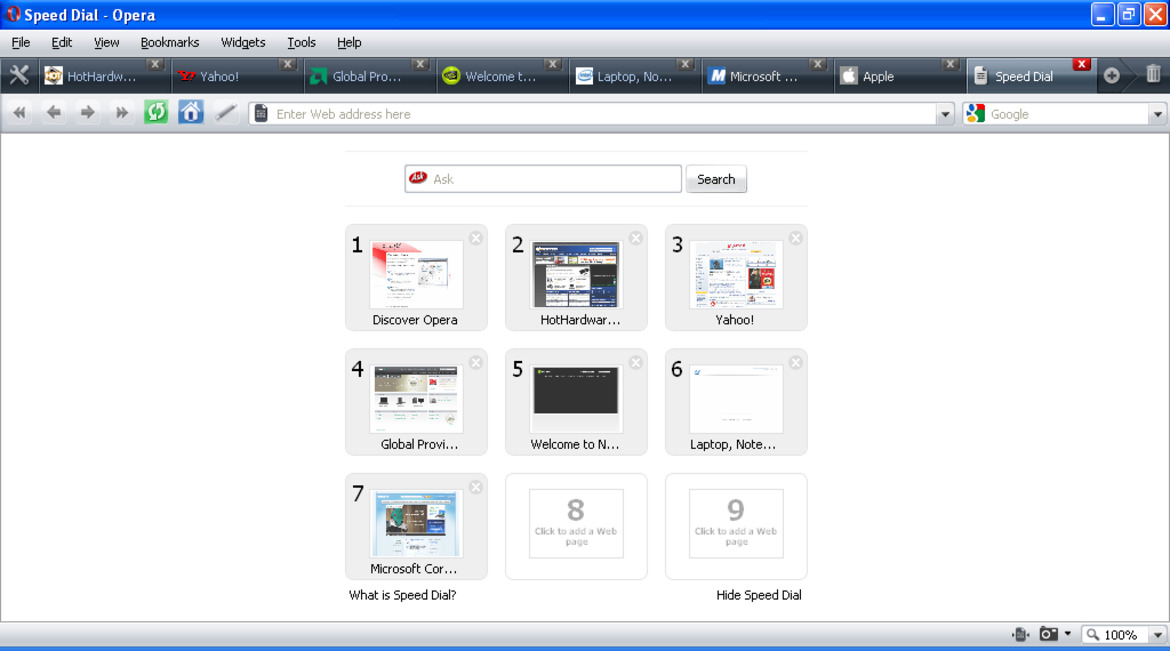Add a Web page to slot 8

tap(576, 524)
